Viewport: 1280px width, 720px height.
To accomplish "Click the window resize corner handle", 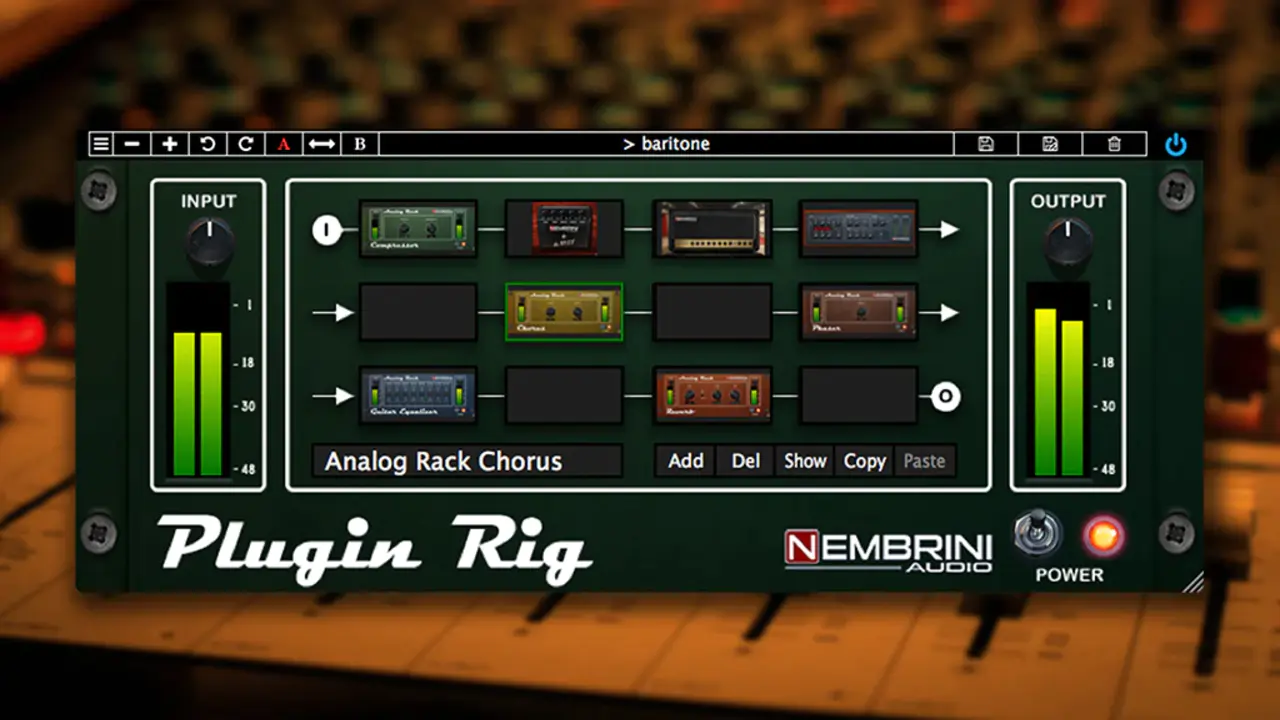I will tap(1193, 582).
